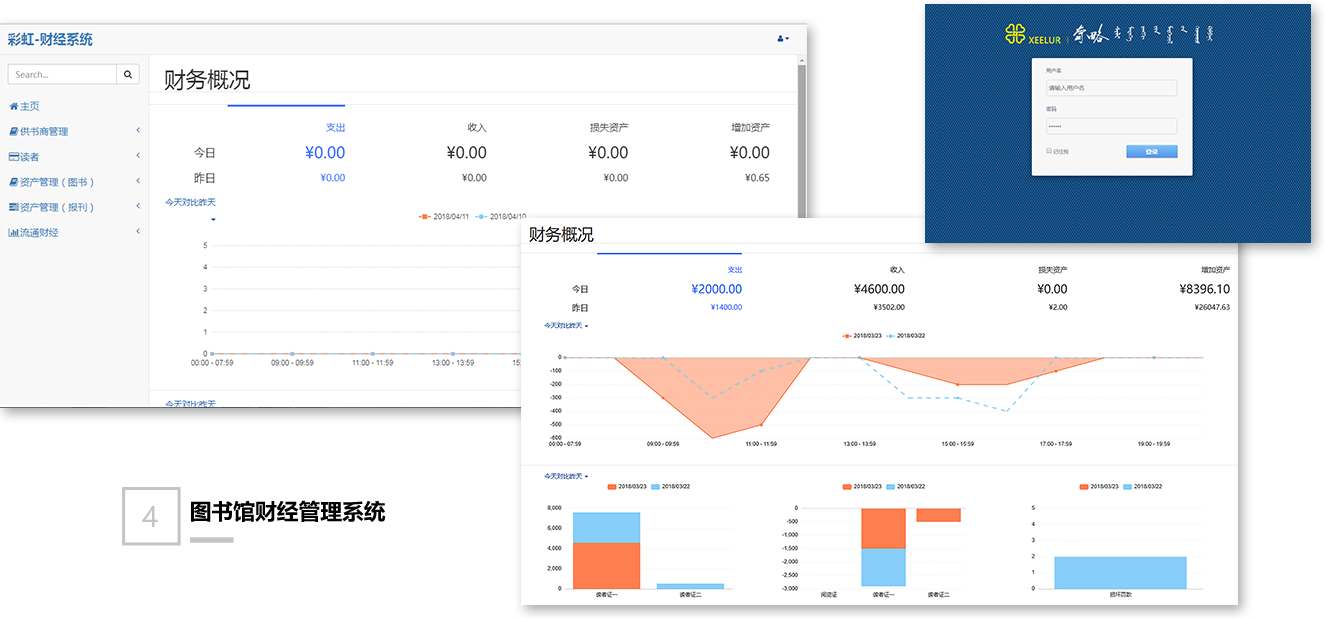Click the 图书馆财经管理系统 caption text
The height and width of the screenshot is (618, 1326).
tap(288, 513)
